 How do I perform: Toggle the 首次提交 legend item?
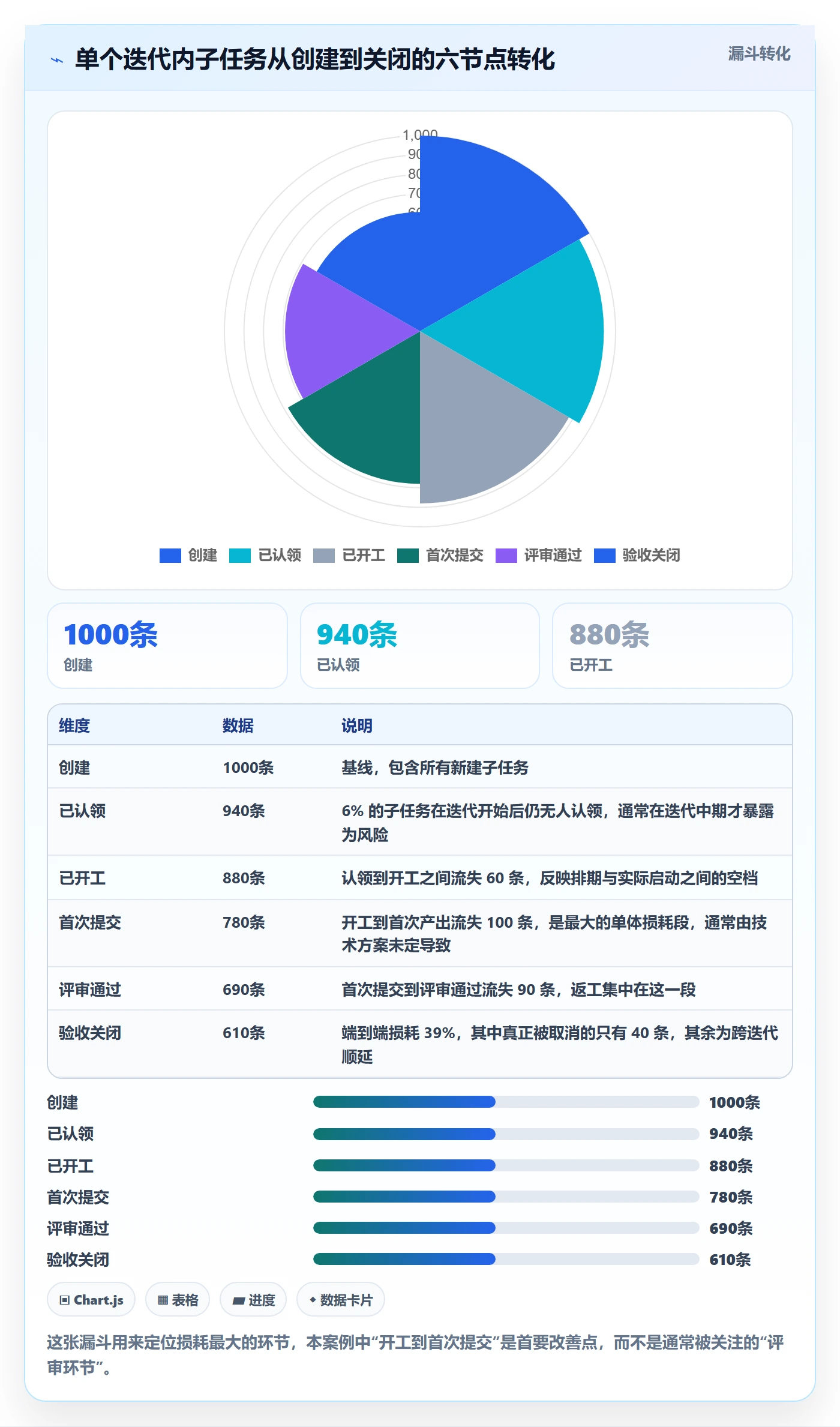click(440, 555)
